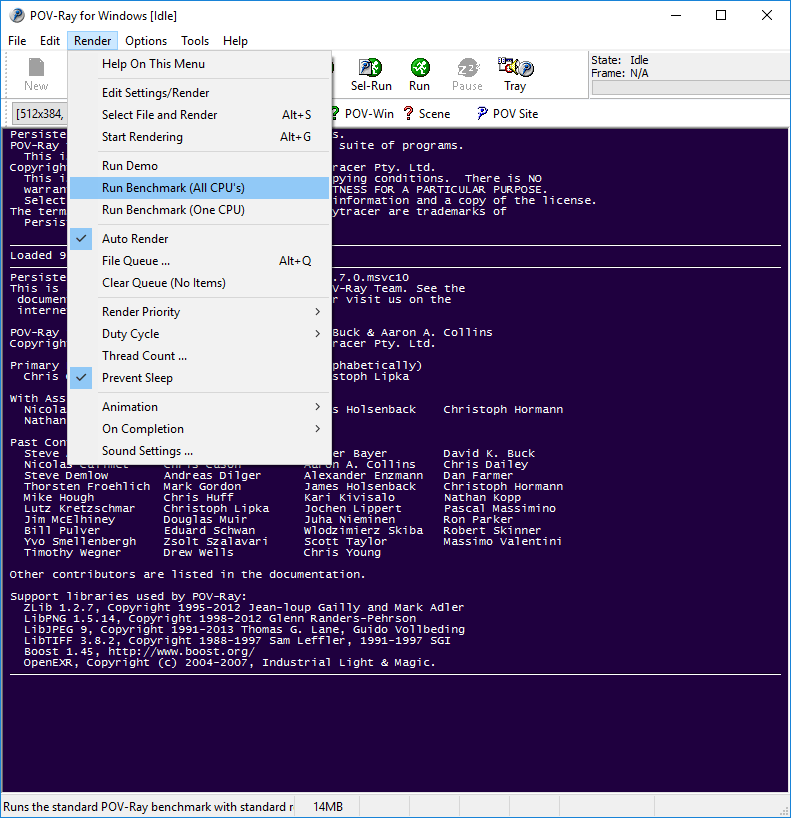Choose Run Benchmark (All CPU's)
The image size is (791, 818).
pyautogui.click(x=200, y=188)
